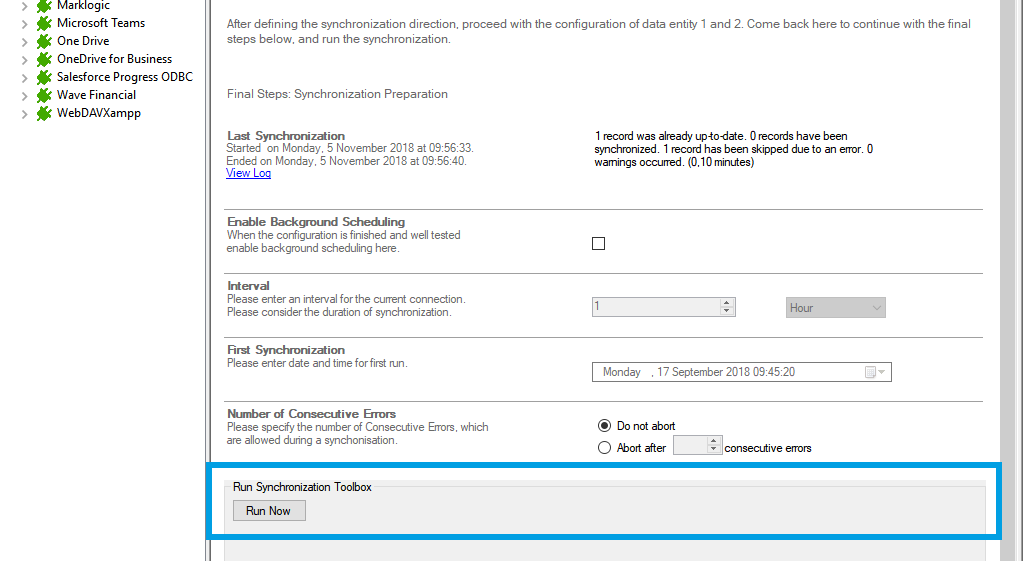Viewport: 1024px width, 561px height.
Task: Open the View Log link
Action: pyautogui.click(x=248, y=173)
